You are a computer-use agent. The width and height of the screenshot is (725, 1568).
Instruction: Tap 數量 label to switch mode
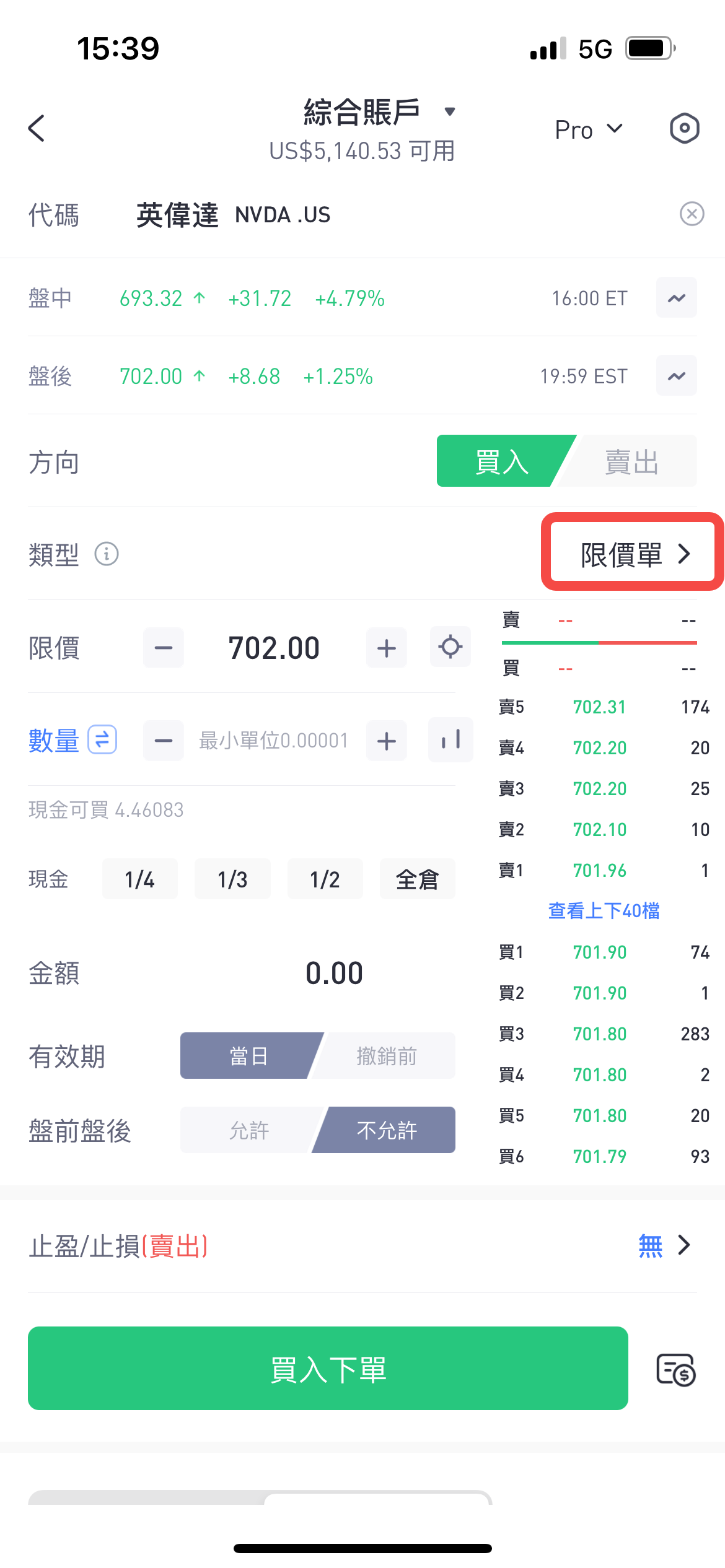coord(54,741)
